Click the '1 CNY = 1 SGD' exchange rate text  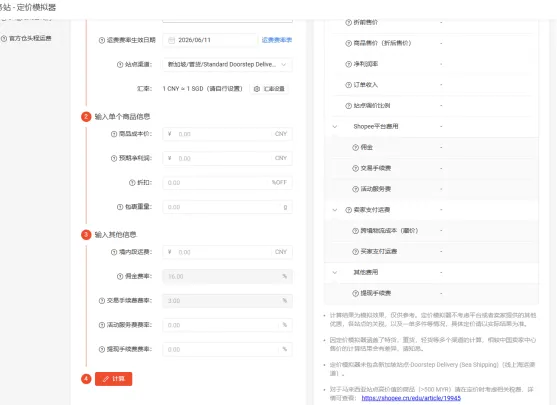tap(202, 89)
